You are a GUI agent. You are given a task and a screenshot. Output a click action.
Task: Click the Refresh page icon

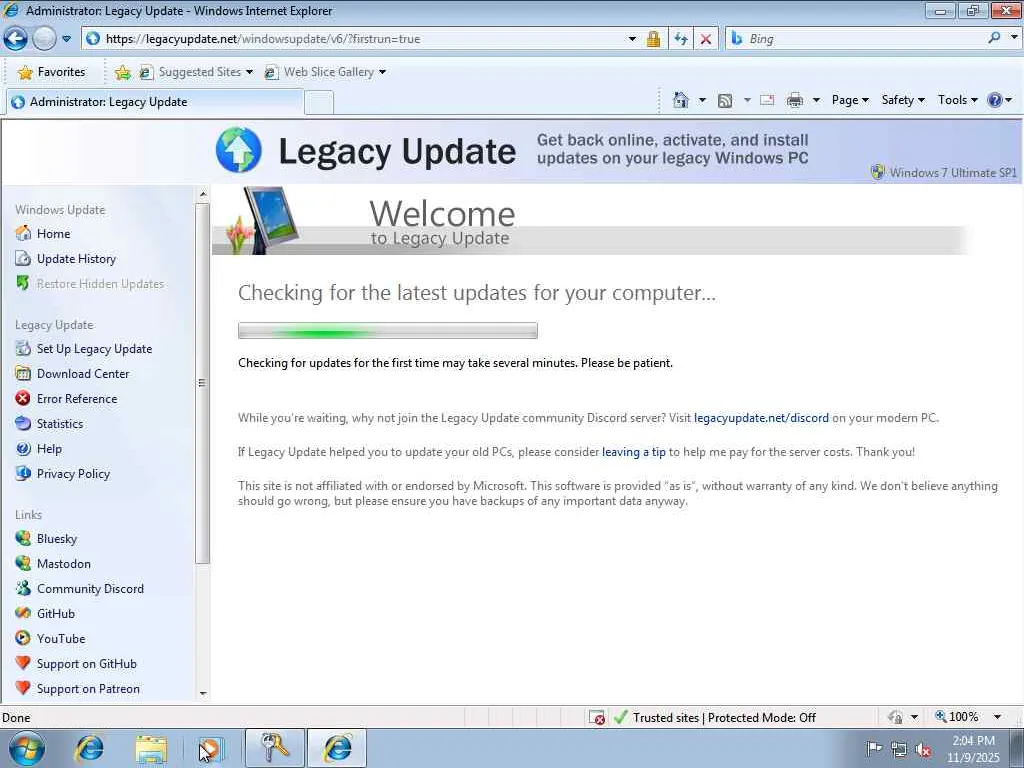coord(680,39)
